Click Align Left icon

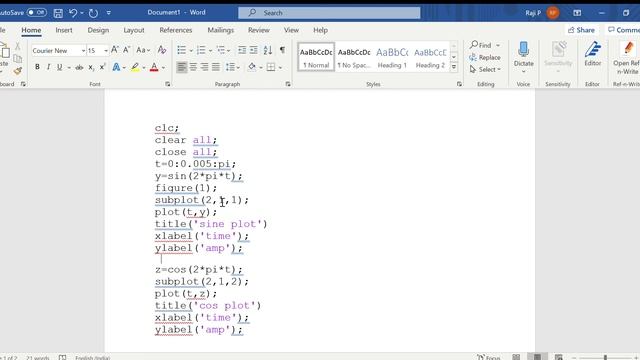pos(182,67)
